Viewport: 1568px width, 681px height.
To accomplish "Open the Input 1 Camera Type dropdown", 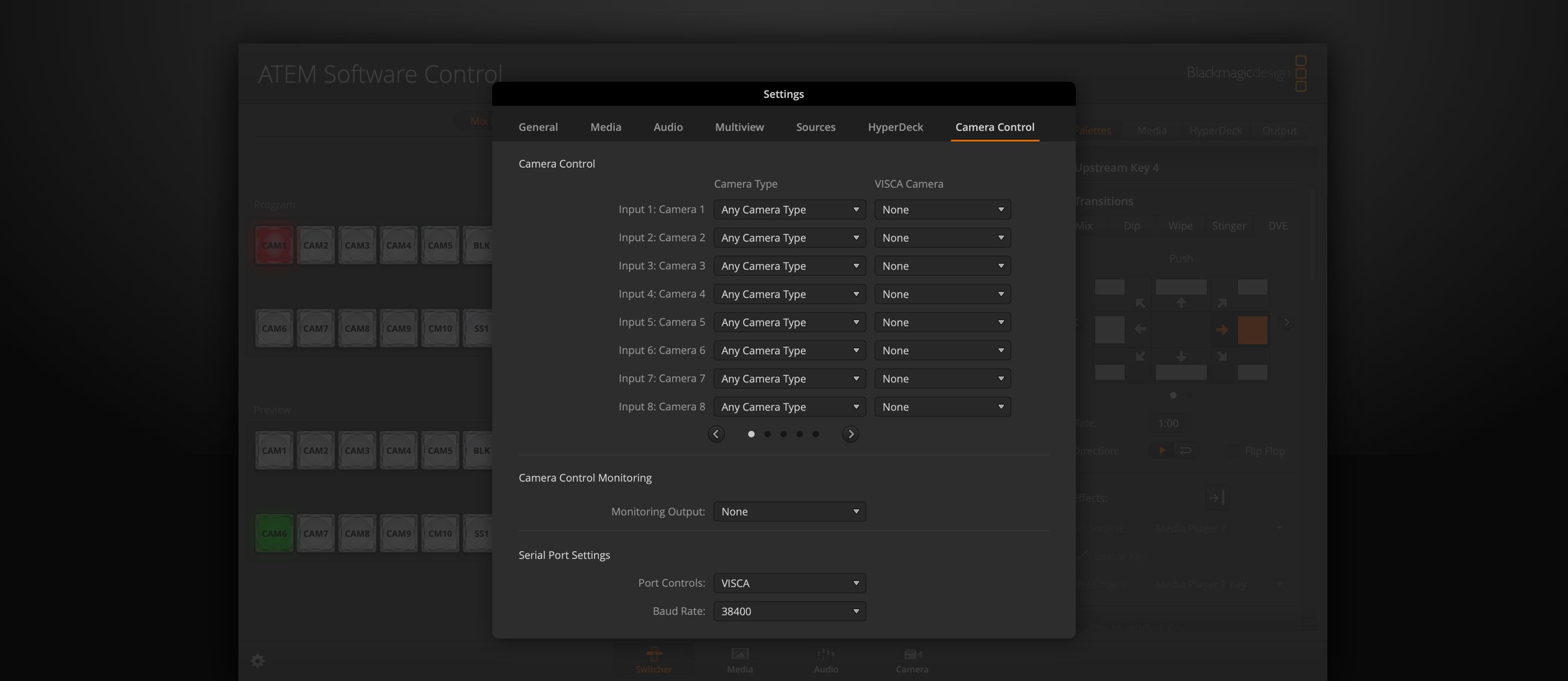I will [x=789, y=209].
